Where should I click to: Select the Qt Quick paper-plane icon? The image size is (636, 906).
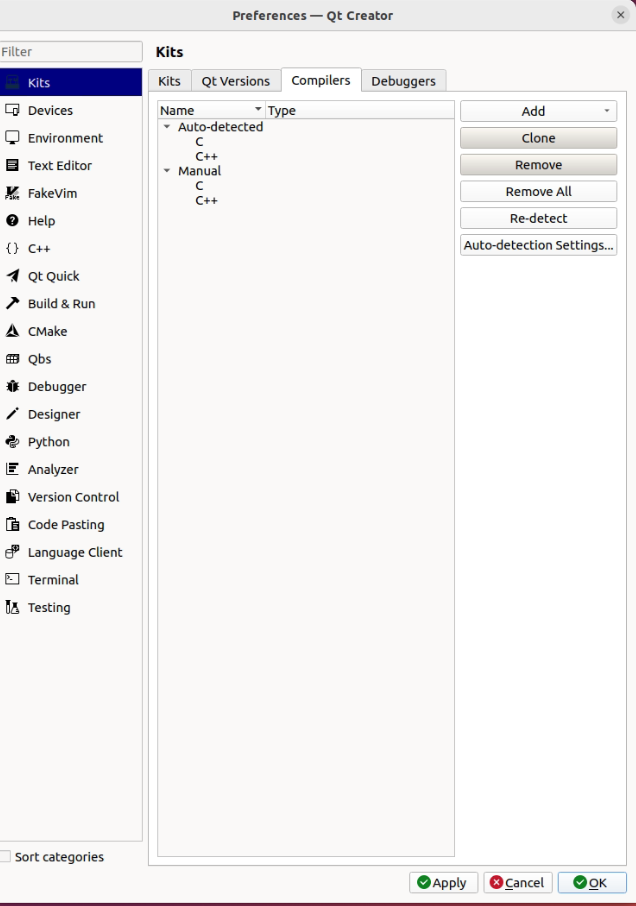[x=12, y=276]
